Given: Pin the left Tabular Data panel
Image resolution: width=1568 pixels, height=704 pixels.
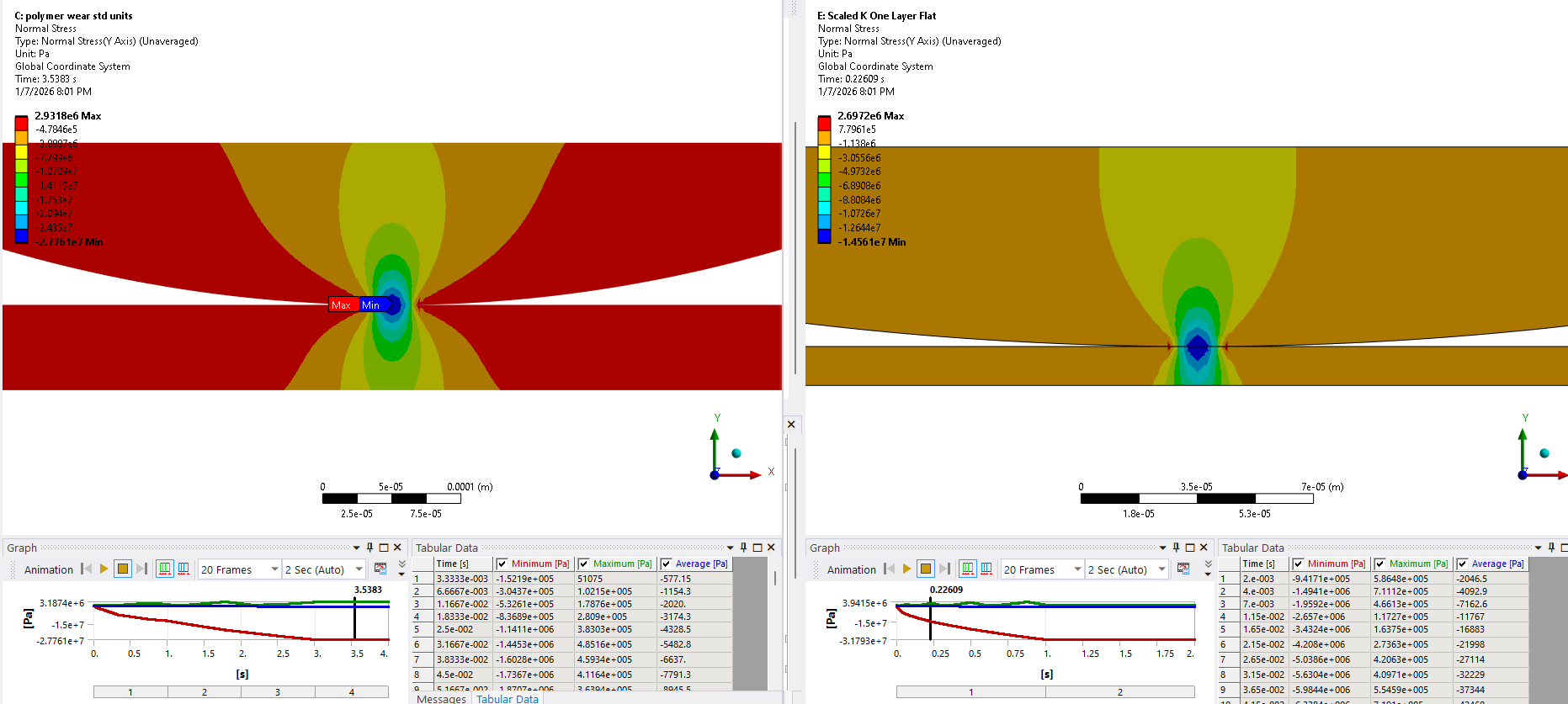Looking at the screenshot, I should (x=743, y=548).
